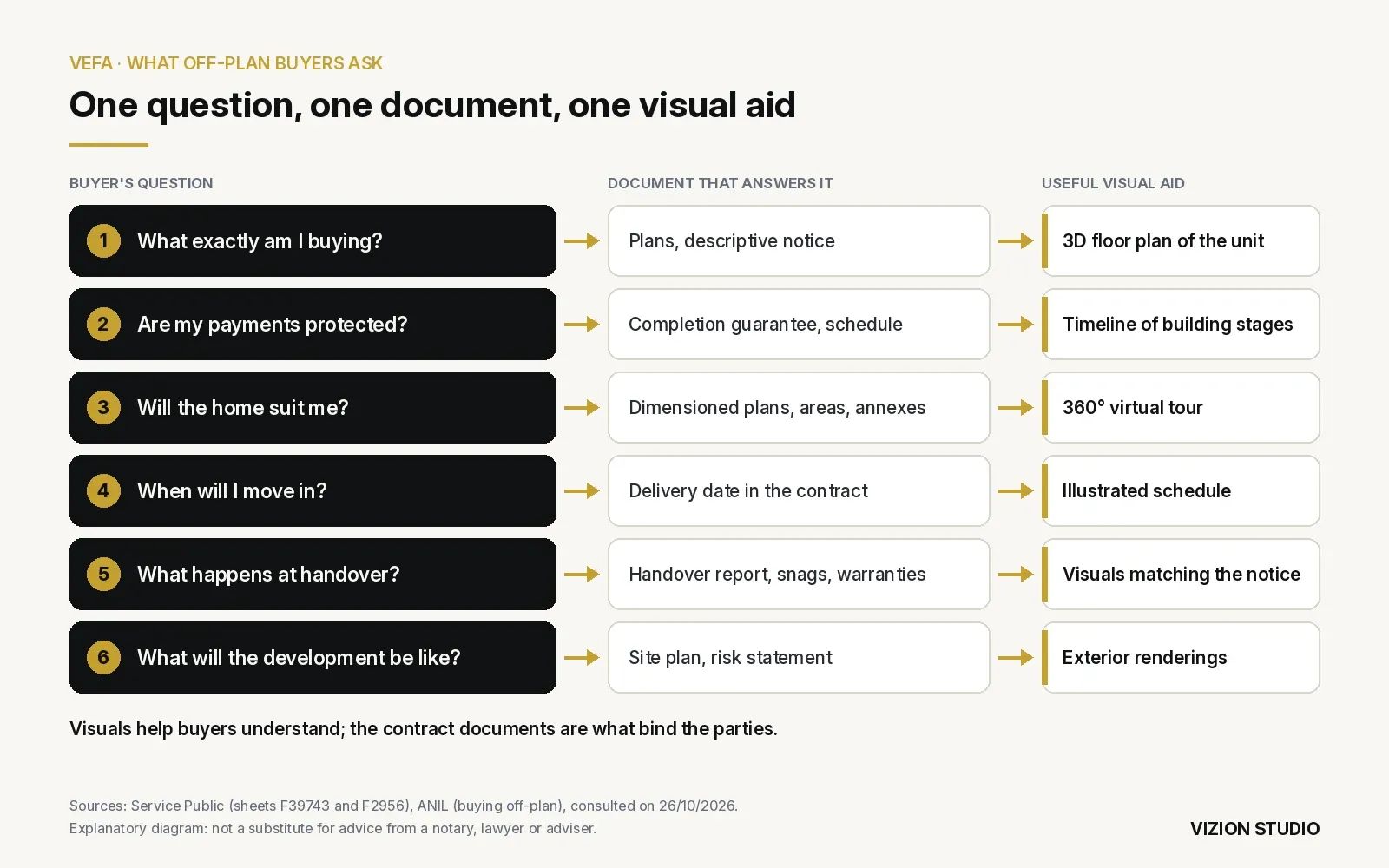Click 'Site plan, risk statement' box
This screenshot has width=1389, height=868.
[799, 657]
